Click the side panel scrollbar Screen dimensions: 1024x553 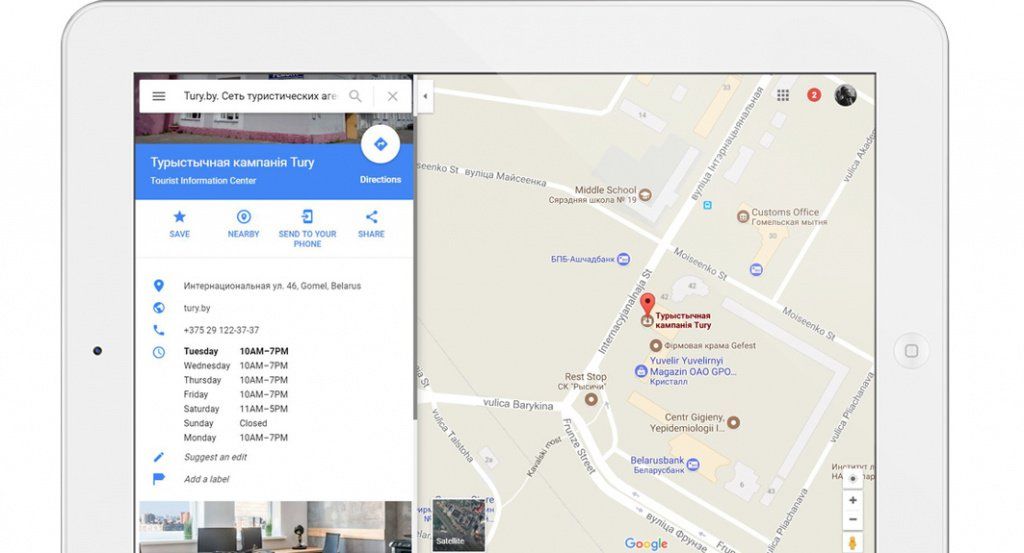415,268
